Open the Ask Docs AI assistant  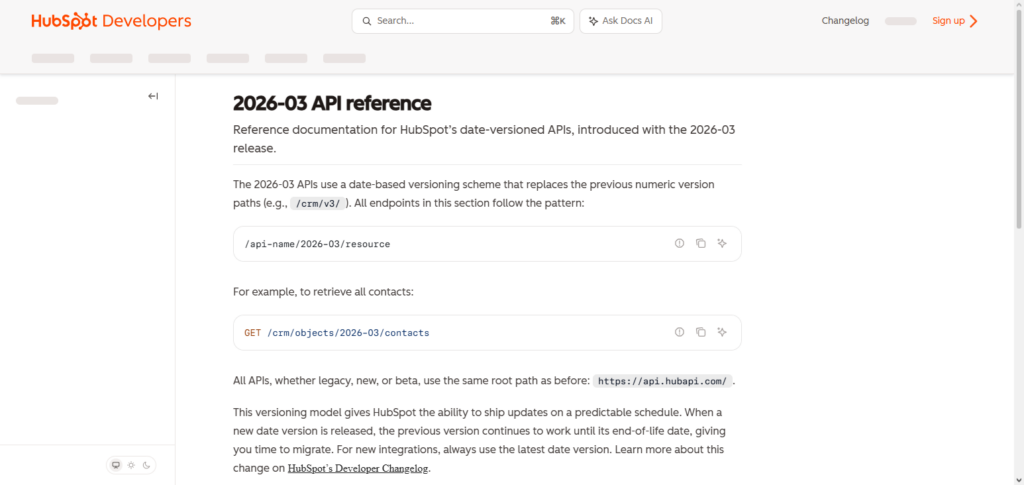point(620,21)
